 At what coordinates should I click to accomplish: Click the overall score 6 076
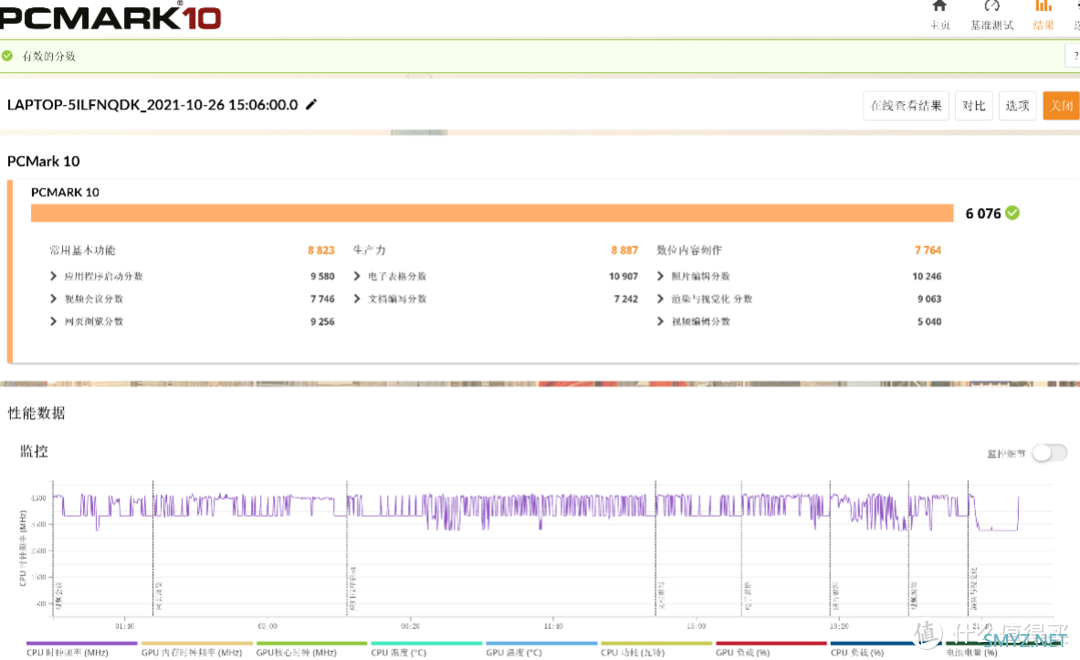click(983, 214)
